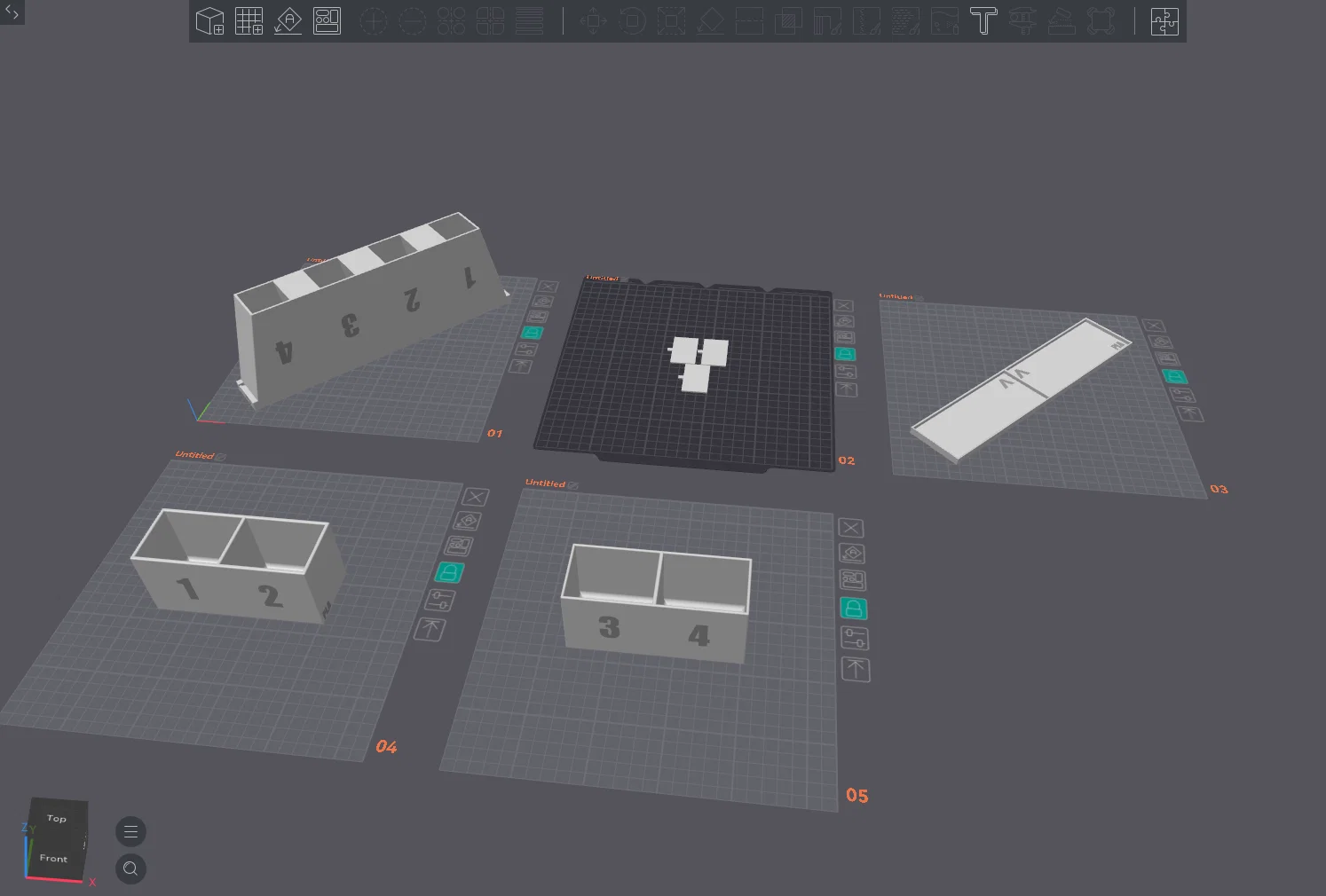Arrange objects on plate 02

tap(844, 338)
